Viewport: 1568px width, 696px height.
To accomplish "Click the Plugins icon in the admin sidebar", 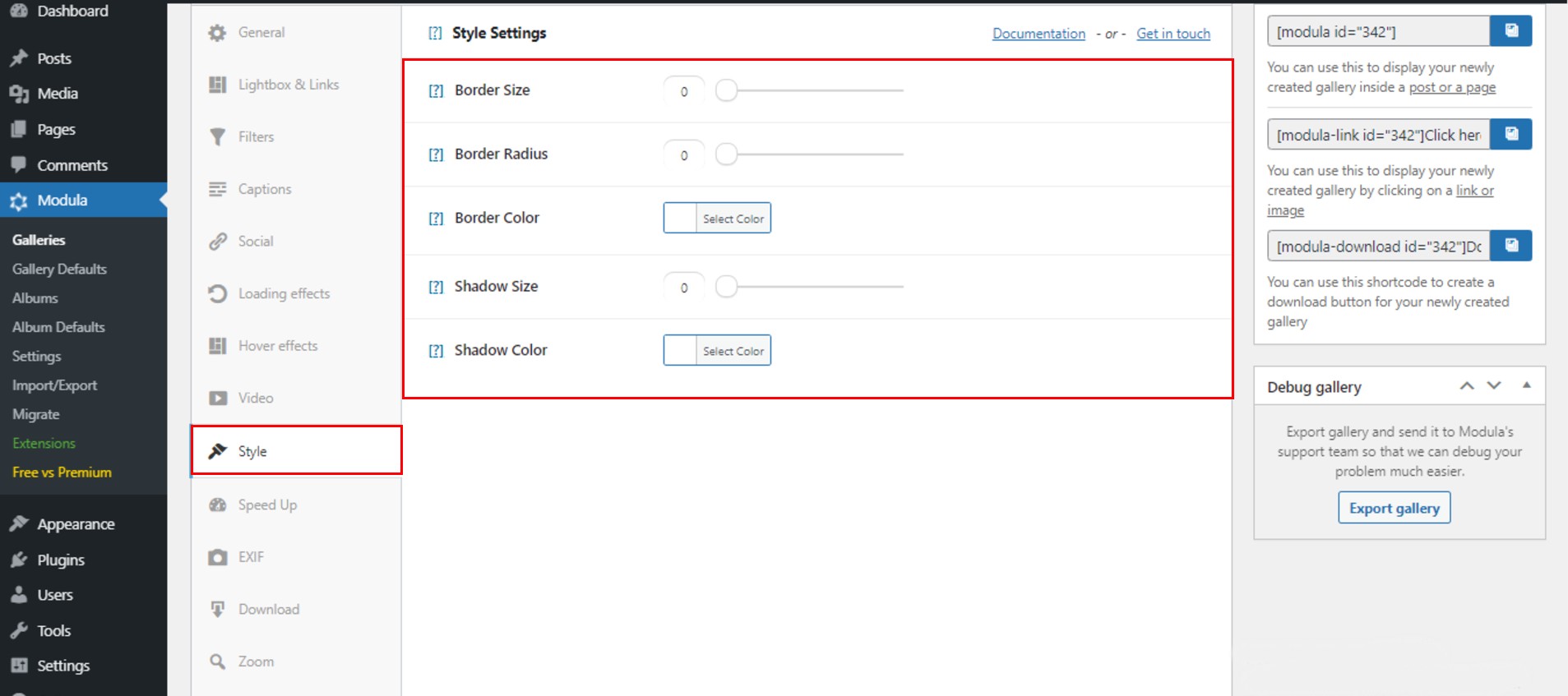I will click(19, 560).
